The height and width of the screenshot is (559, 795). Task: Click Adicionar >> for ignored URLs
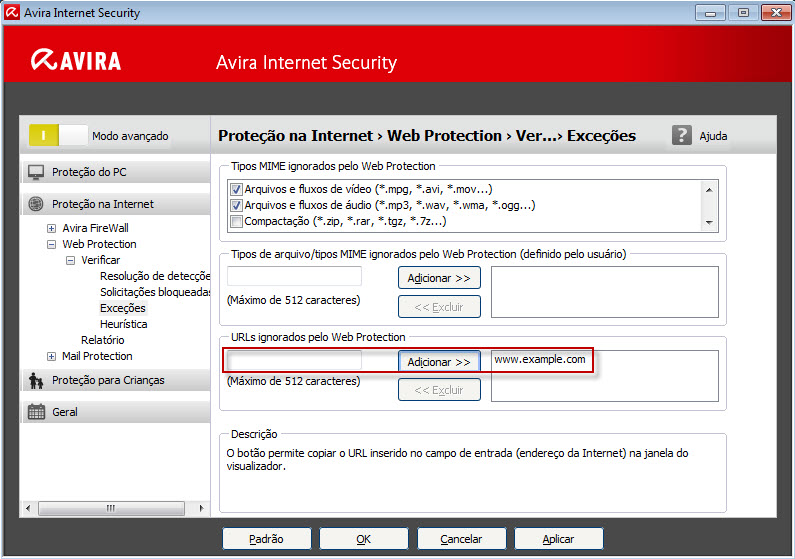tap(439, 362)
